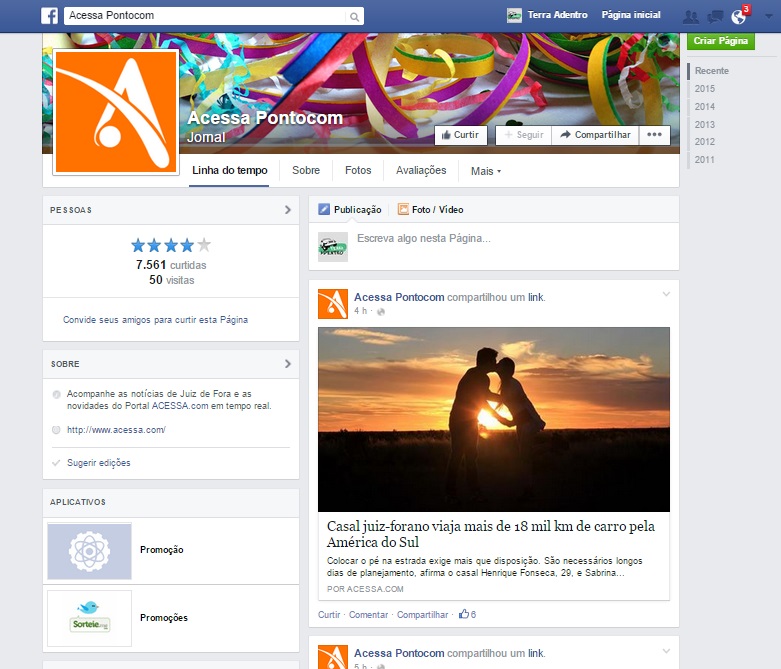Click Sugerir edições link
The width and height of the screenshot is (781, 669).
coord(99,463)
